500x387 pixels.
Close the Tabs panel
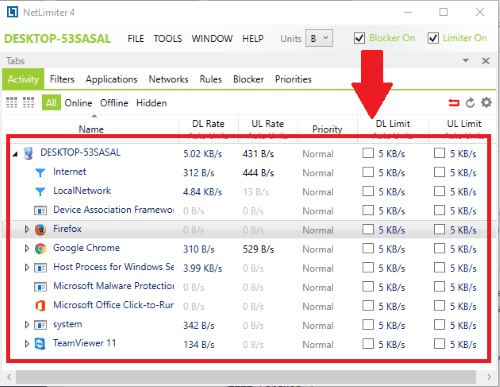[486, 61]
